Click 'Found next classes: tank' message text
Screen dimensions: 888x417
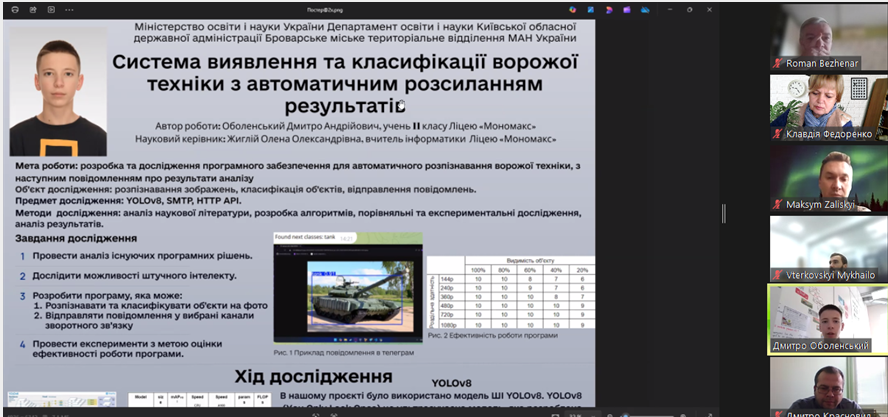click(305, 237)
